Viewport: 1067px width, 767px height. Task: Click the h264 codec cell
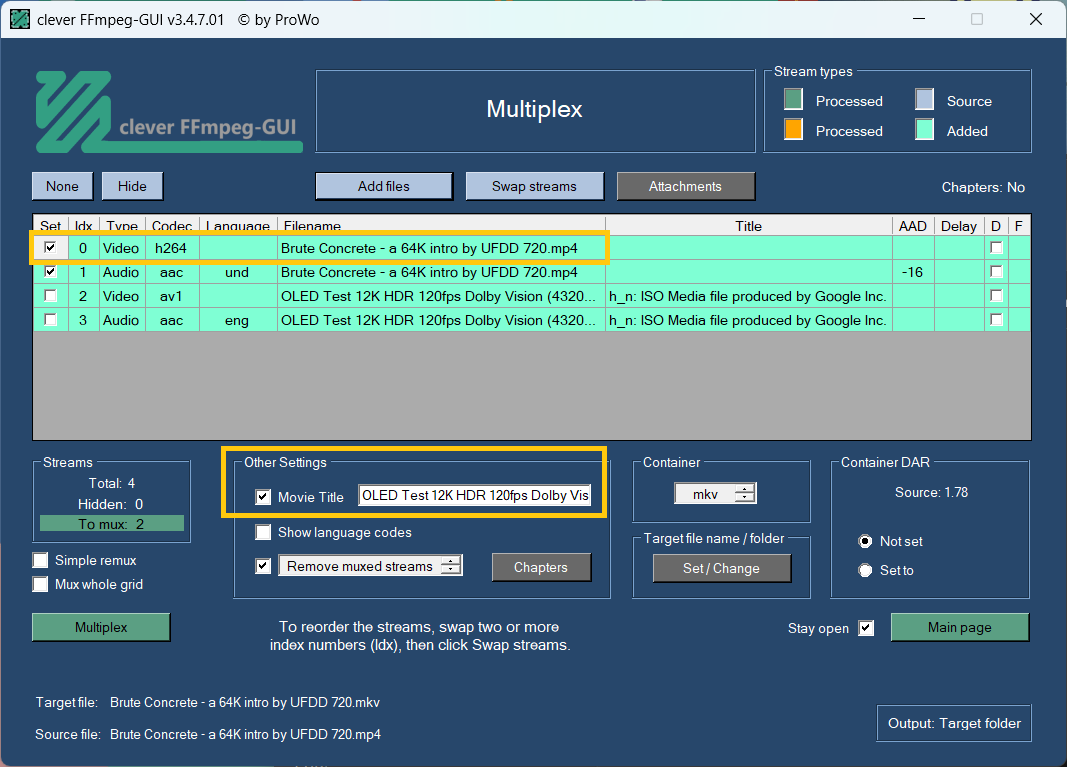click(171, 248)
